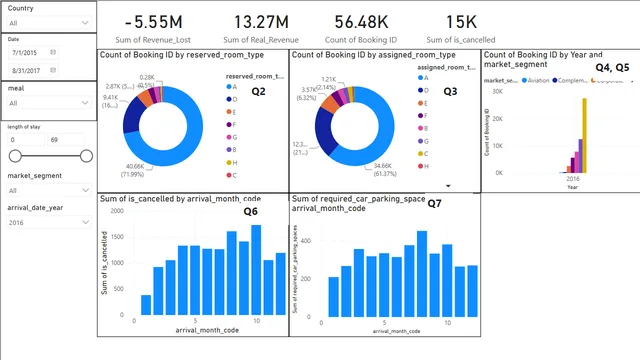640x360 pixels.
Task: Click legend item D in reserved_room_type
Action: pyautogui.click(x=231, y=99)
